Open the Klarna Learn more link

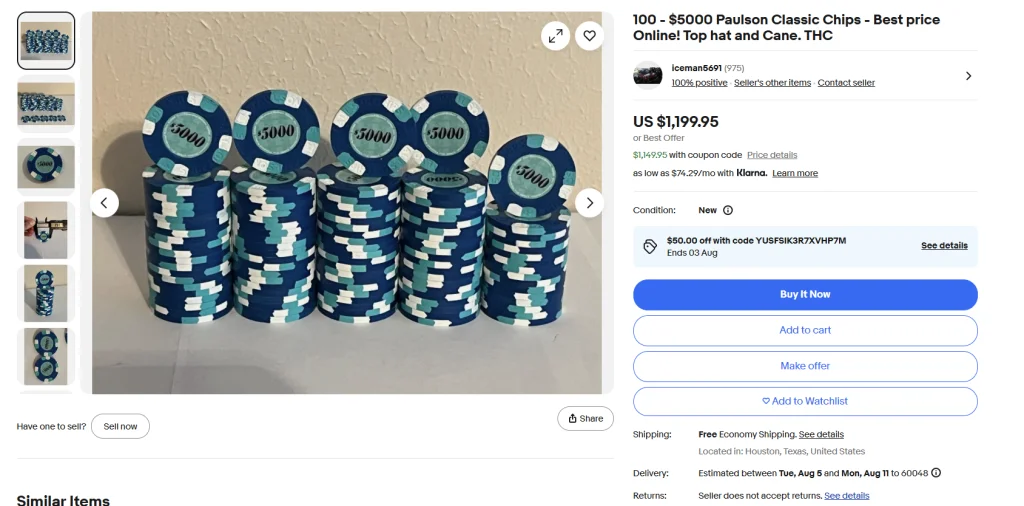click(x=795, y=174)
